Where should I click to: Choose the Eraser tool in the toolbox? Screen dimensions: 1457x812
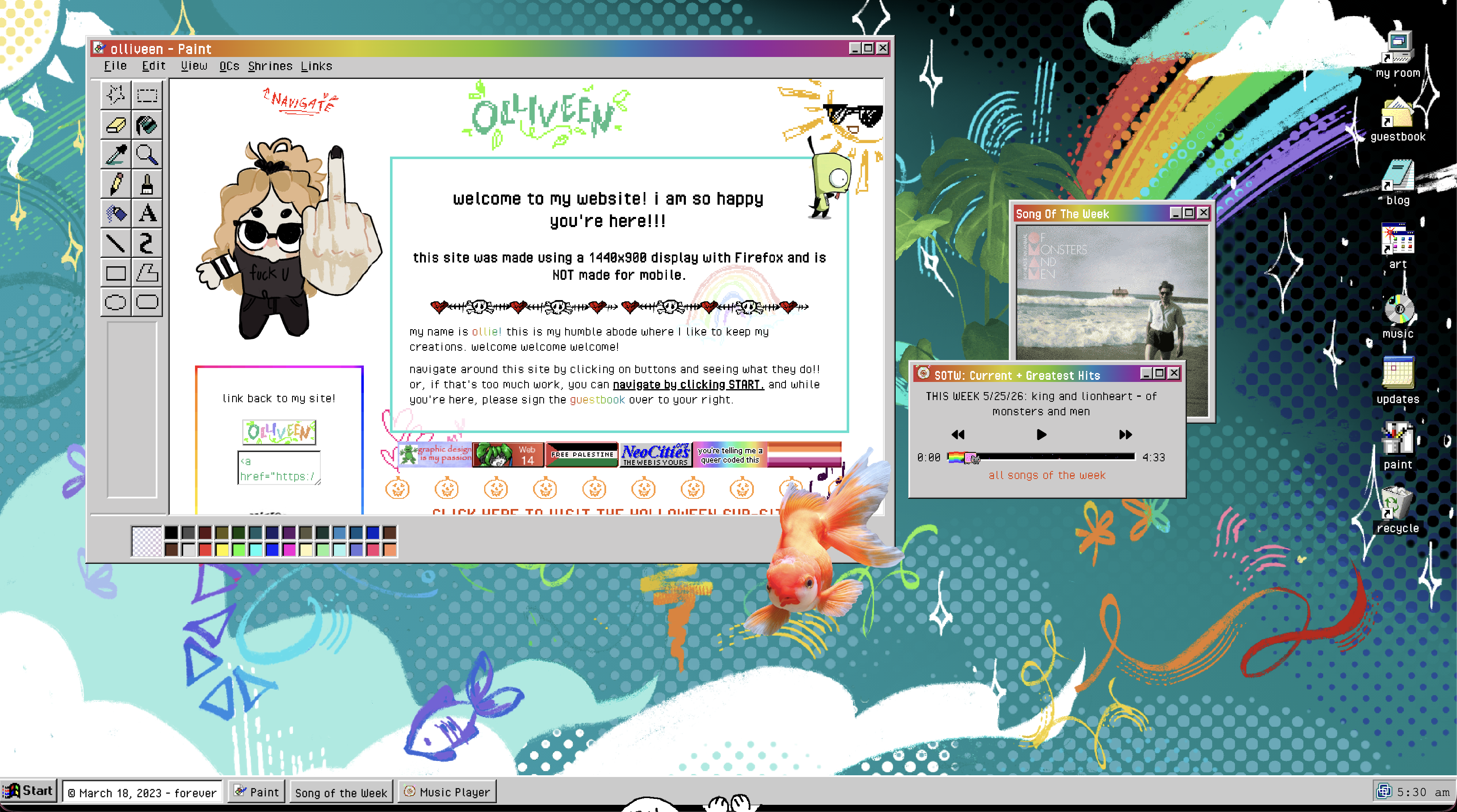(116, 125)
